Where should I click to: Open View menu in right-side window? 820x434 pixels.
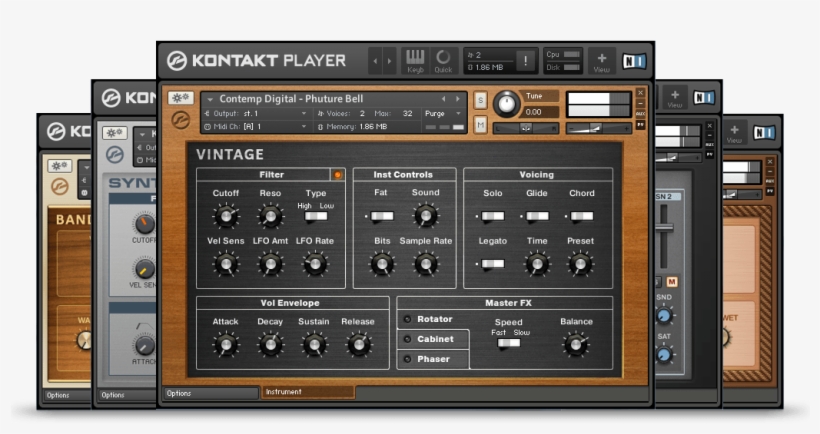coord(675,98)
